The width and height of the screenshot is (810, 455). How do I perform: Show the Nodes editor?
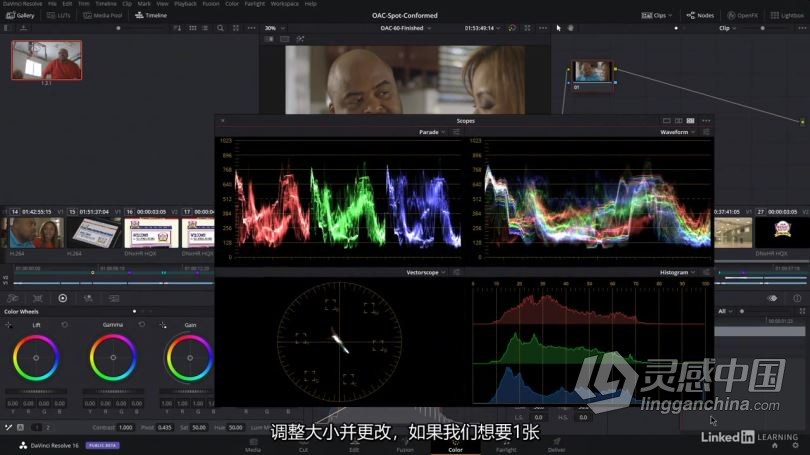[700, 15]
